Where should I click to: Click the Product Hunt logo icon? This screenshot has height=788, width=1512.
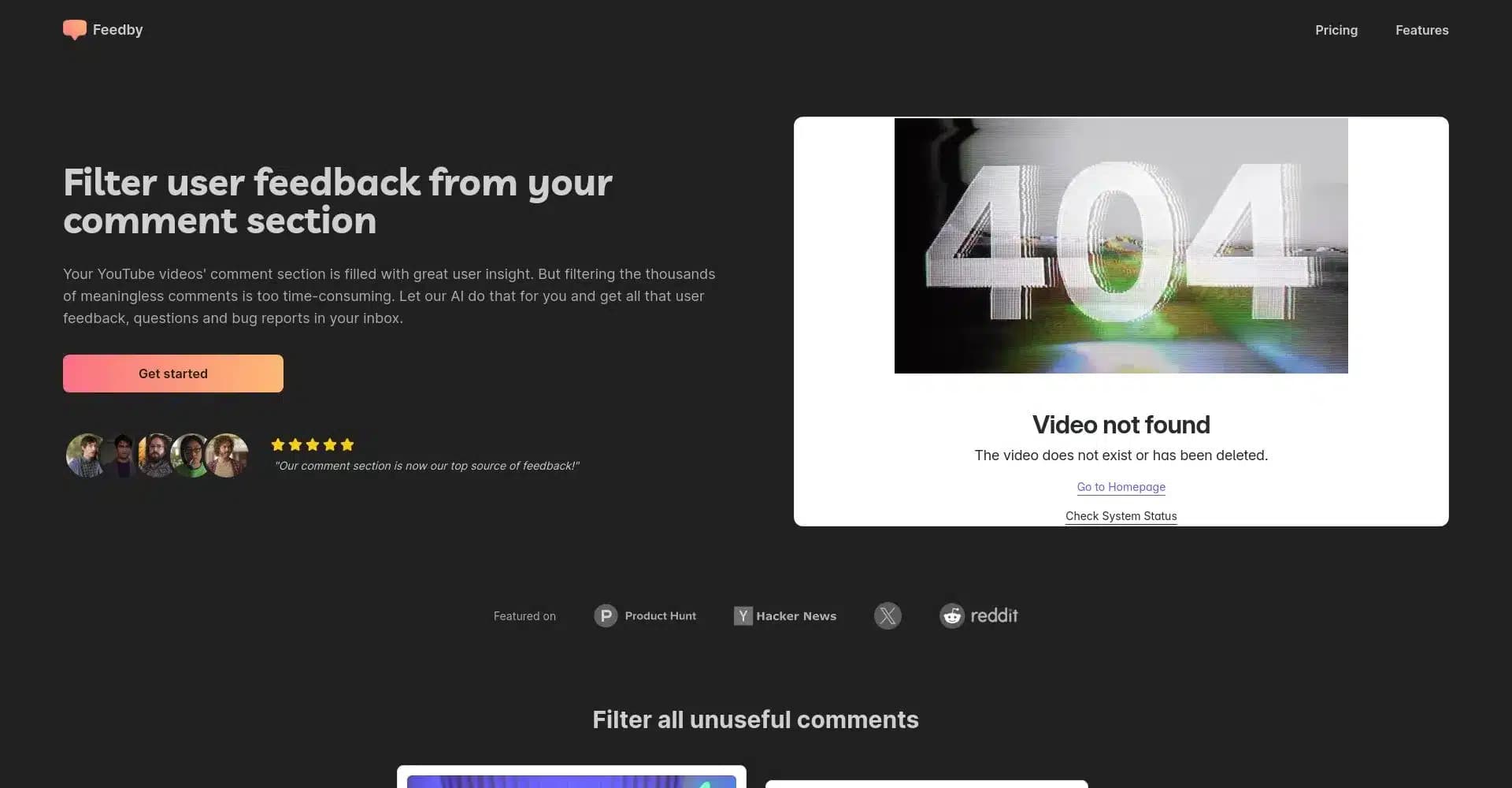605,615
